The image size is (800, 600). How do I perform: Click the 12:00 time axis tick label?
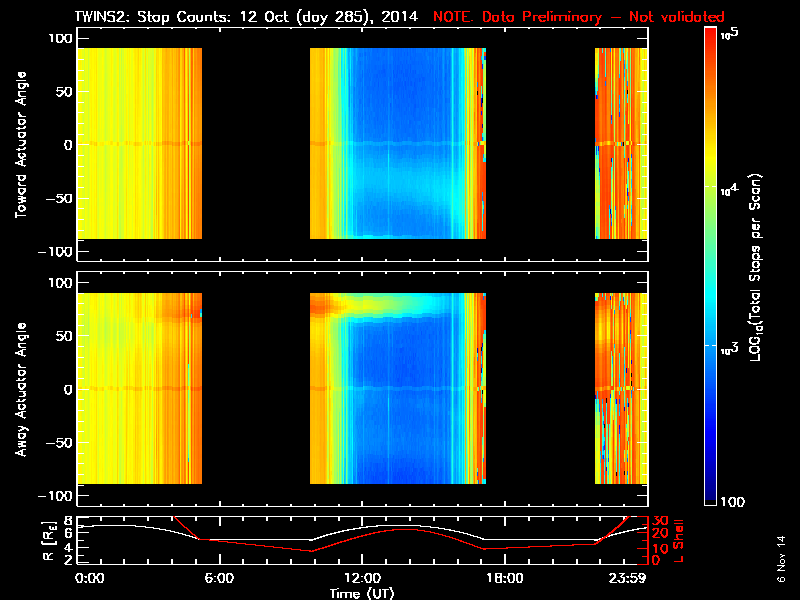(x=362, y=578)
